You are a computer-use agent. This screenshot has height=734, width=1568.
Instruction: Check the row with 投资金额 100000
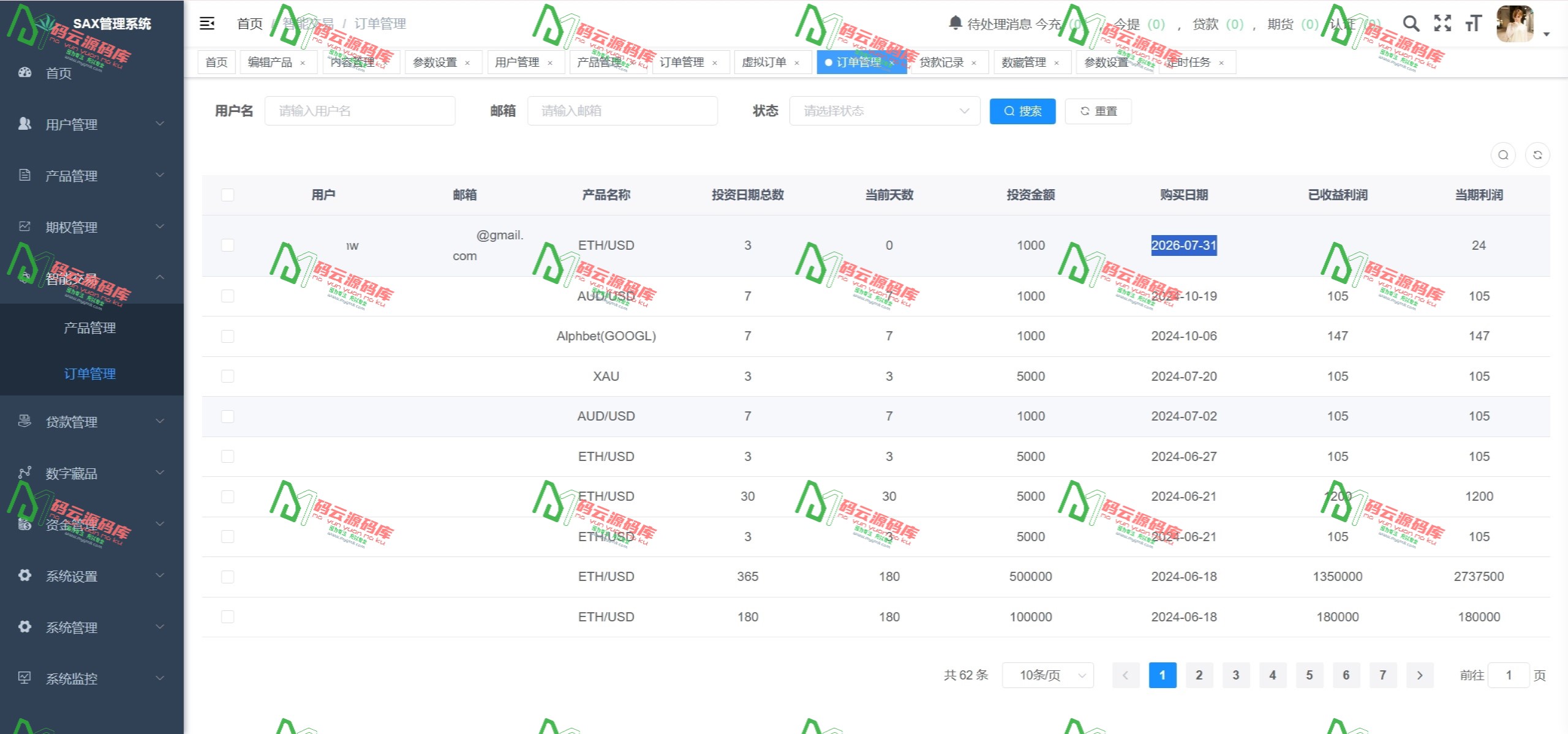[x=228, y=617]
